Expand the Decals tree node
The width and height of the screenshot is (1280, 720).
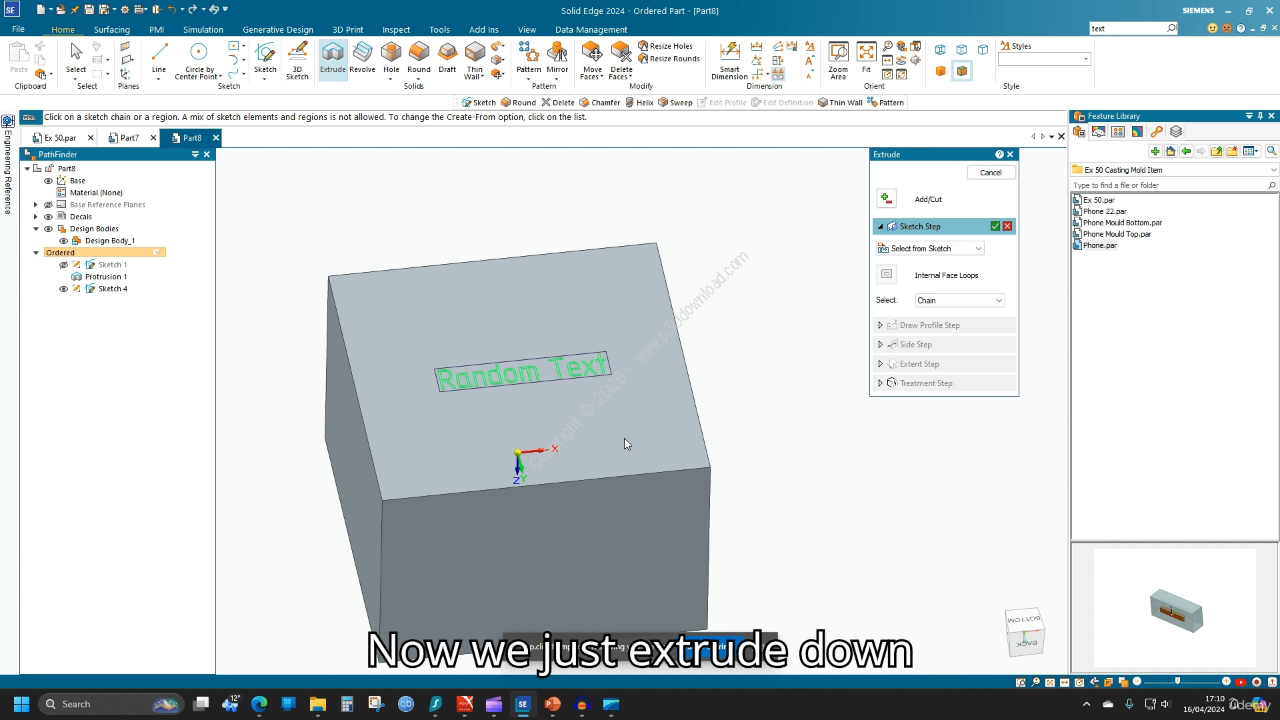point(36,217)
